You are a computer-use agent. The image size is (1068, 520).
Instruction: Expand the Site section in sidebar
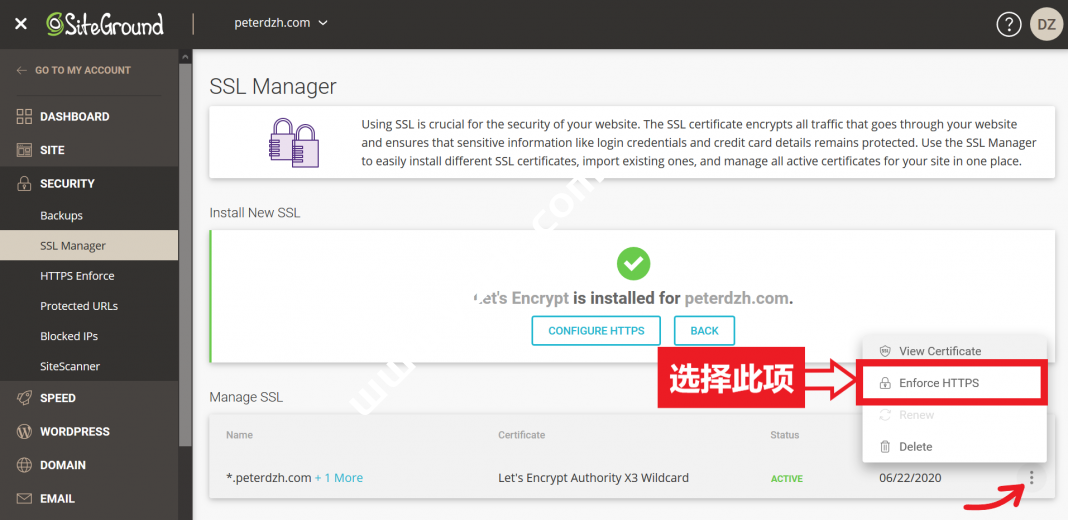52,150
